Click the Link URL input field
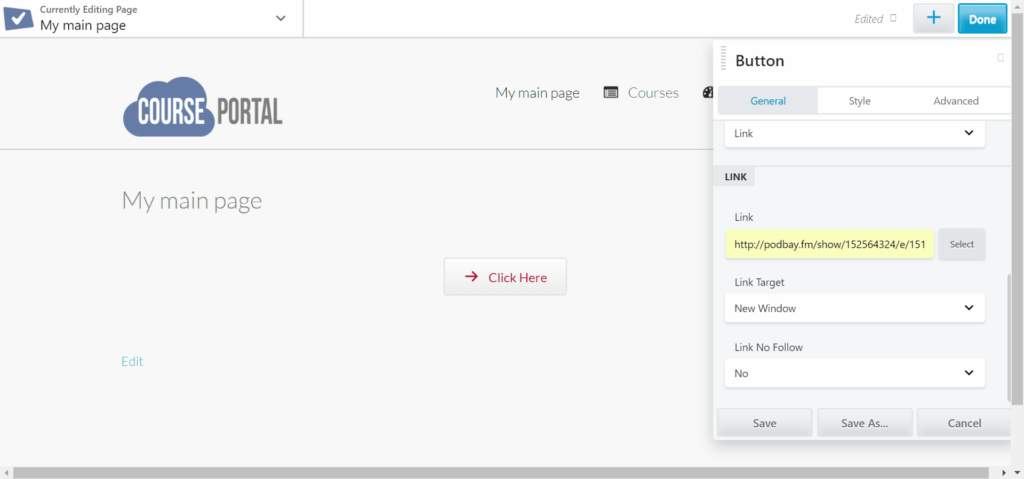This screenshot has width=1024, height=479. (829, 244)
